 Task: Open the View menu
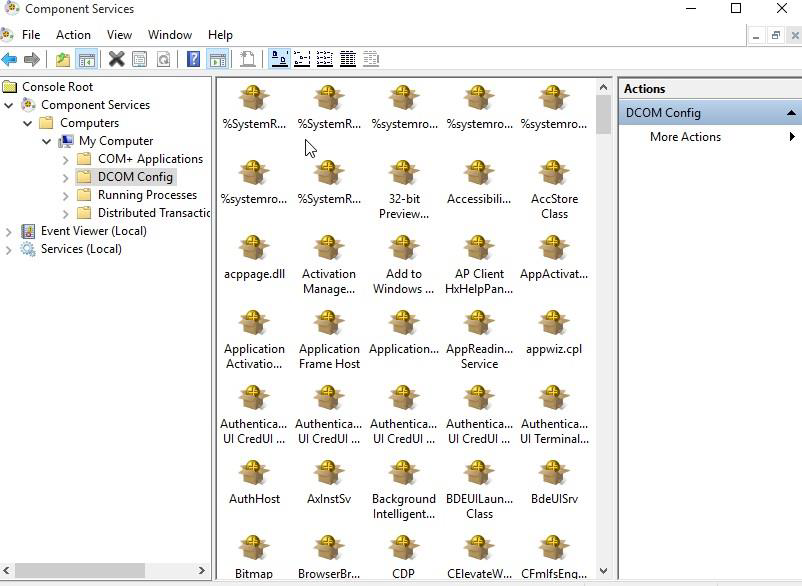click(x=119, y=35)
